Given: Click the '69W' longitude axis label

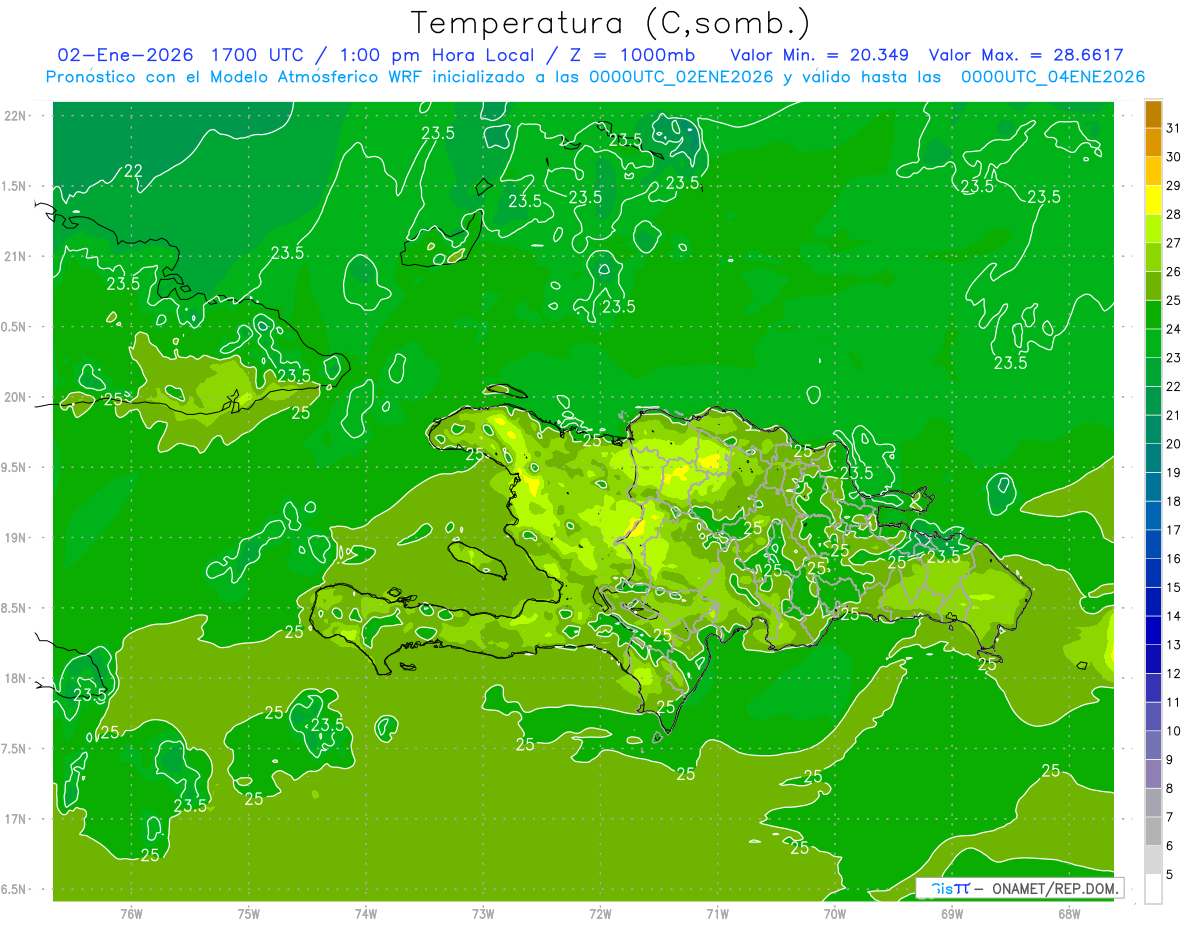Looking at the screenshot, I should point(952,913).
